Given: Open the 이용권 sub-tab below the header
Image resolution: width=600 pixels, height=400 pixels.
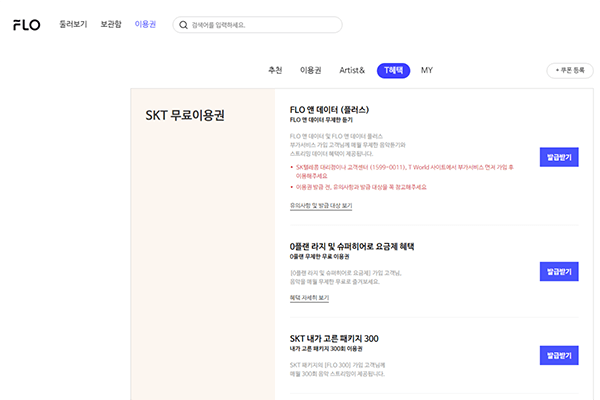Looking at the screenshot, I should (310, 70).
